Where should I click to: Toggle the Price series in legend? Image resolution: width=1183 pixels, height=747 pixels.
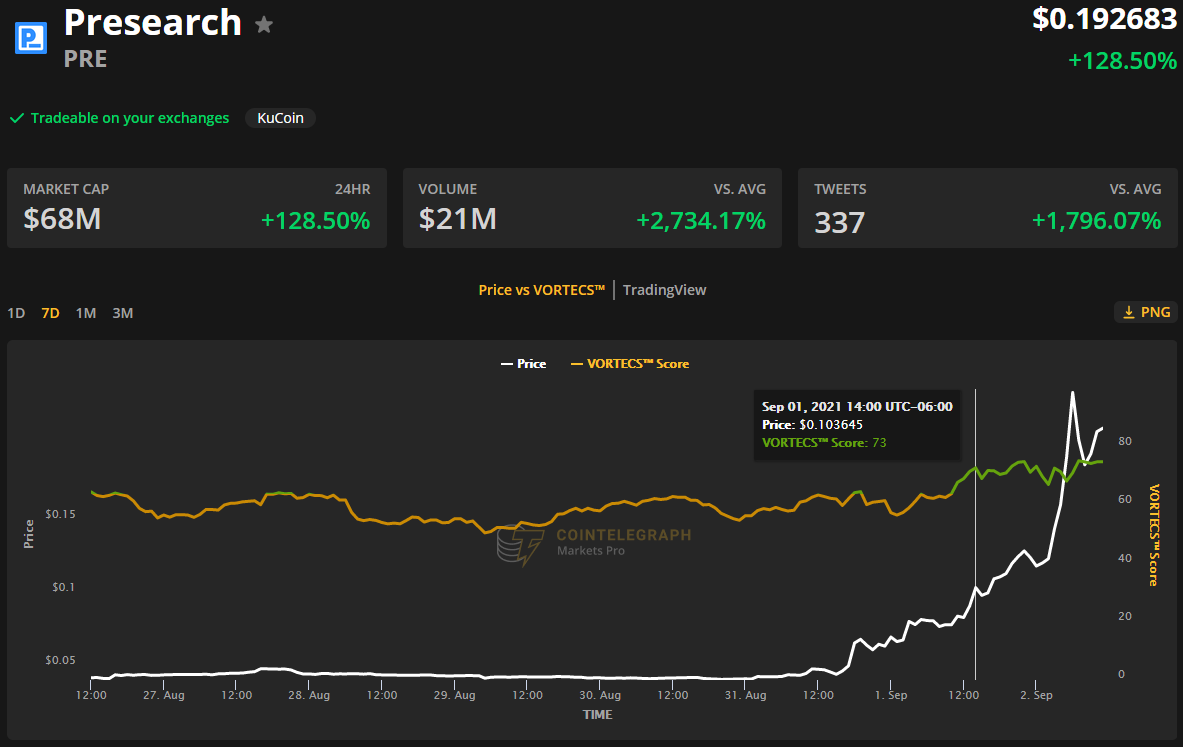(x=523, y=364)
